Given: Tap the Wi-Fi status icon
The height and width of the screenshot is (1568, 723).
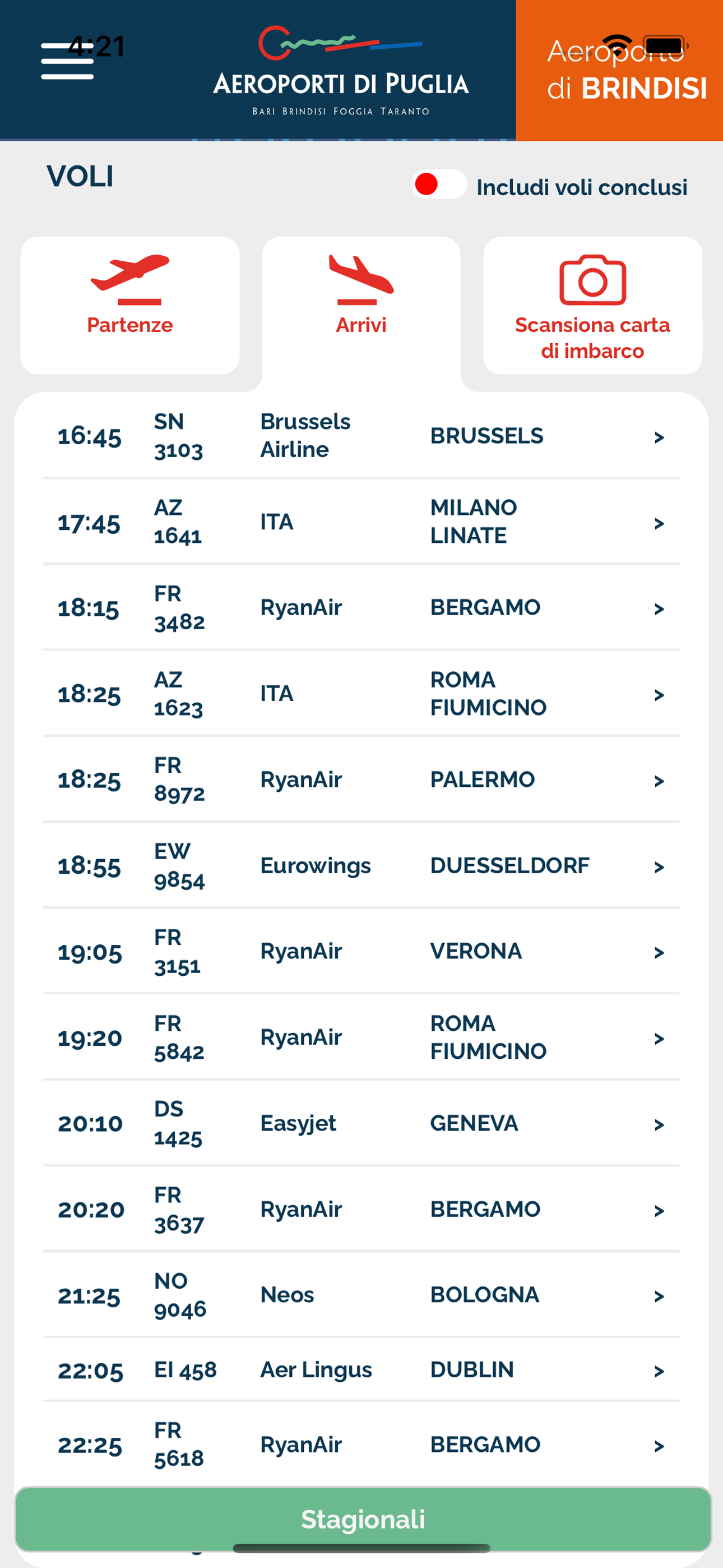Looking at the screenshot, I should coord(618,45).
